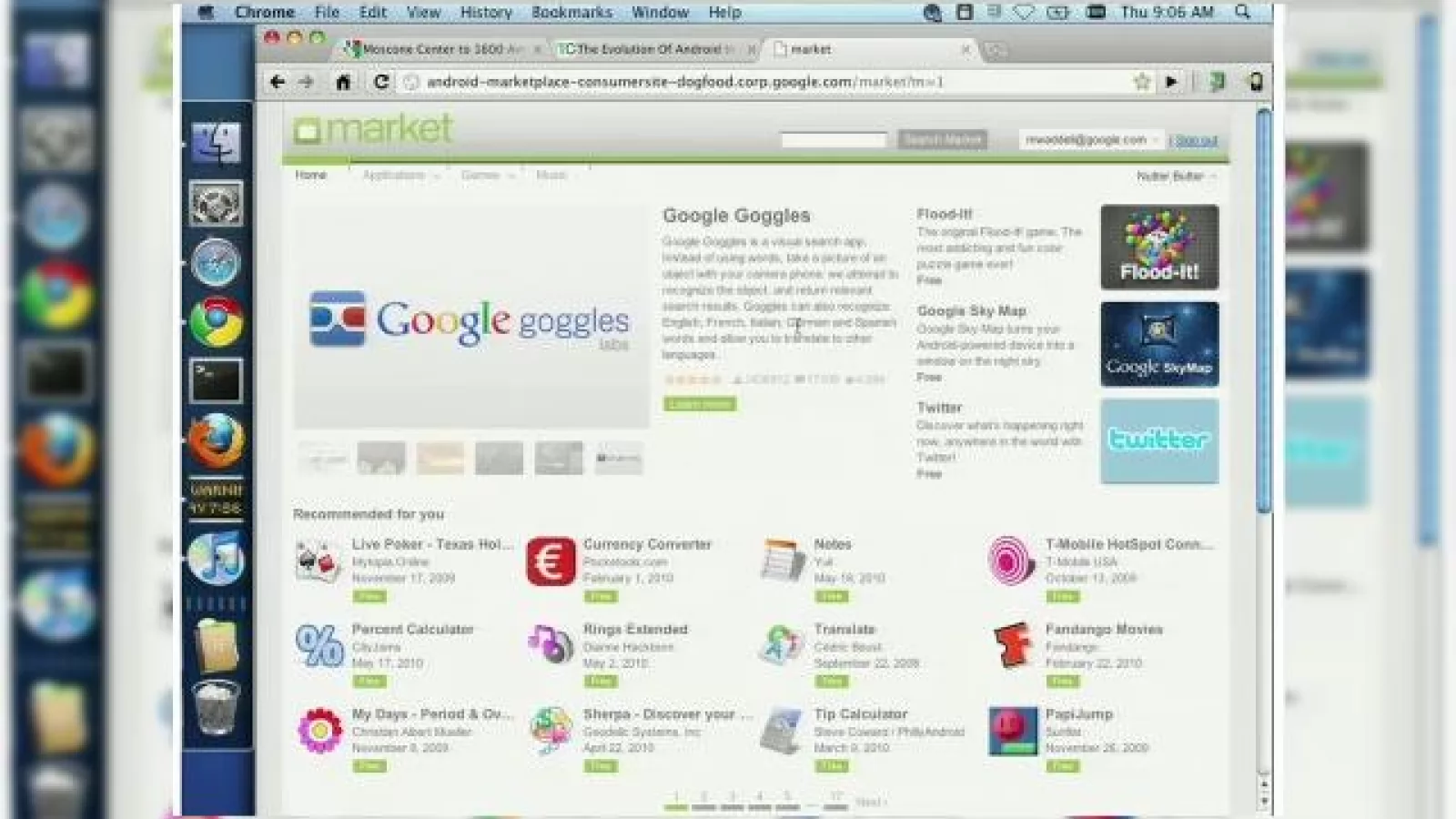Select the Music tab on Market

coord(551,175)
